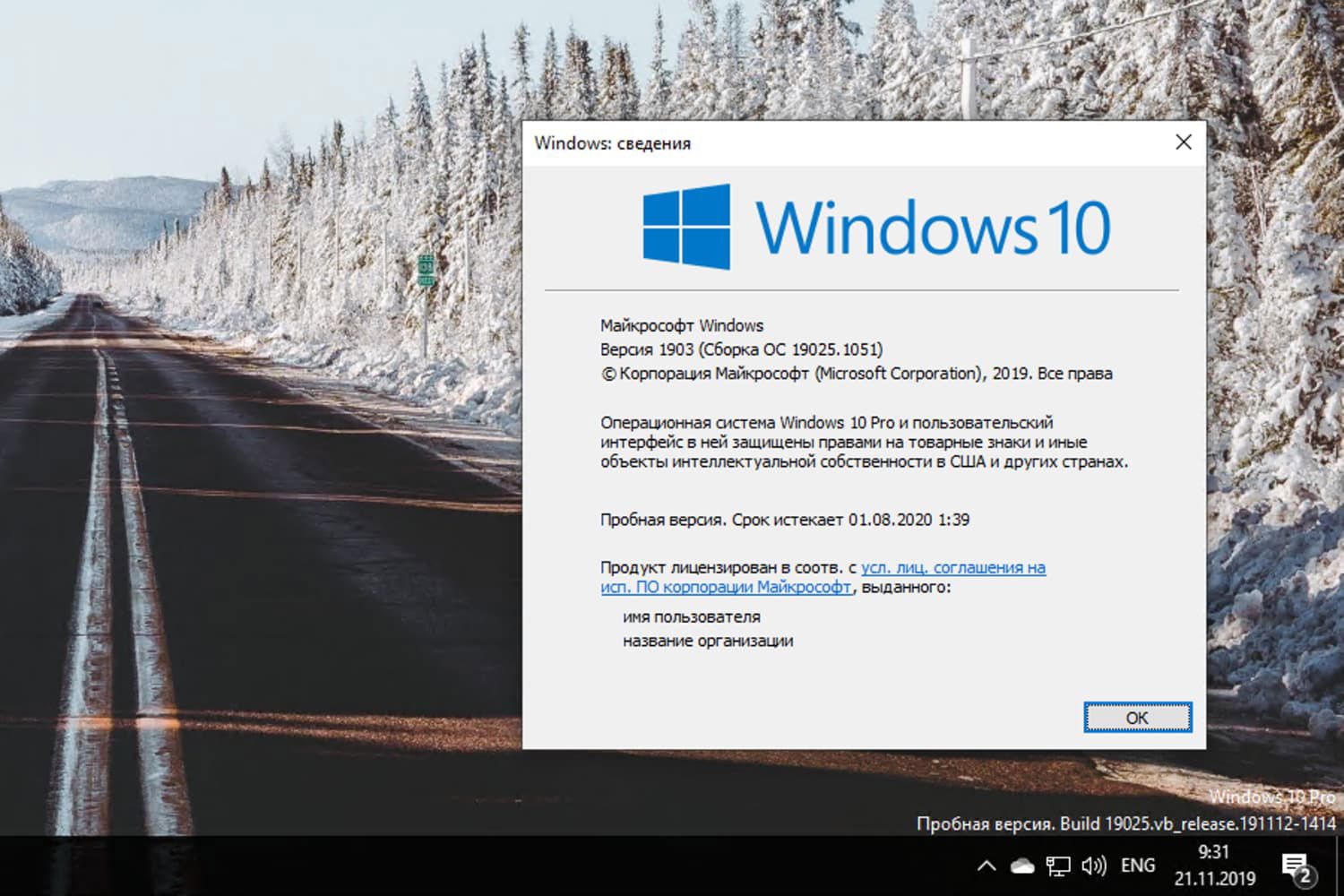This screenshot has height=896, width=1344.
Task: Expand hidden system tray icons chevron
Action: click(x=986, y=866)
